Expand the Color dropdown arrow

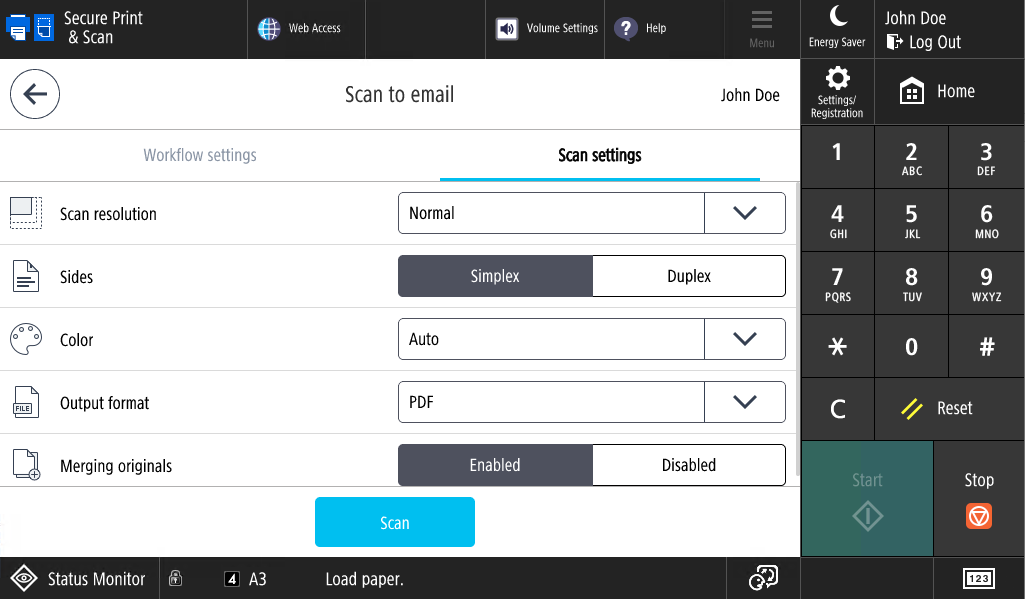745,339
